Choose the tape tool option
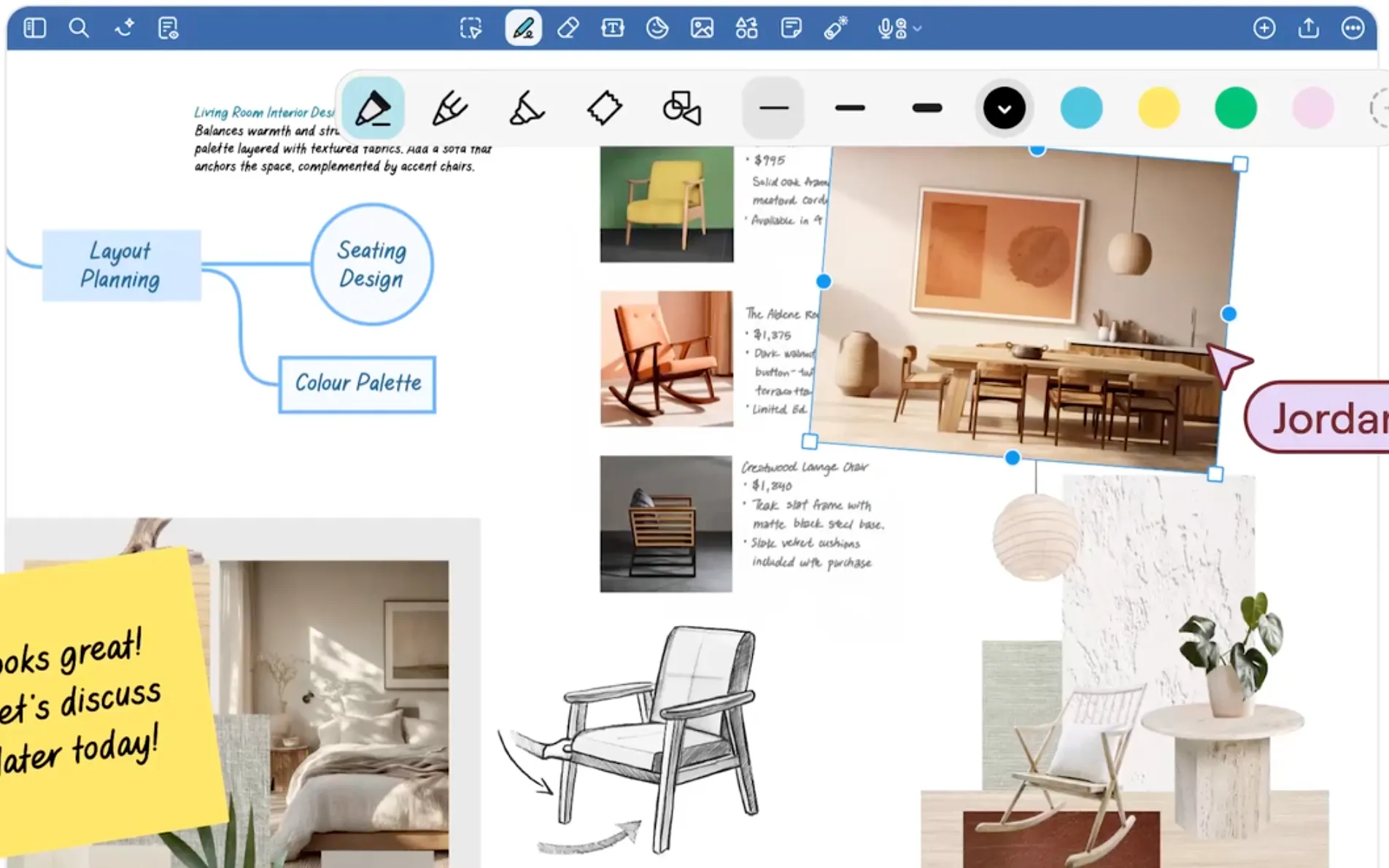The height and width of the screenshot is (868, 1389). coord(604,108)
